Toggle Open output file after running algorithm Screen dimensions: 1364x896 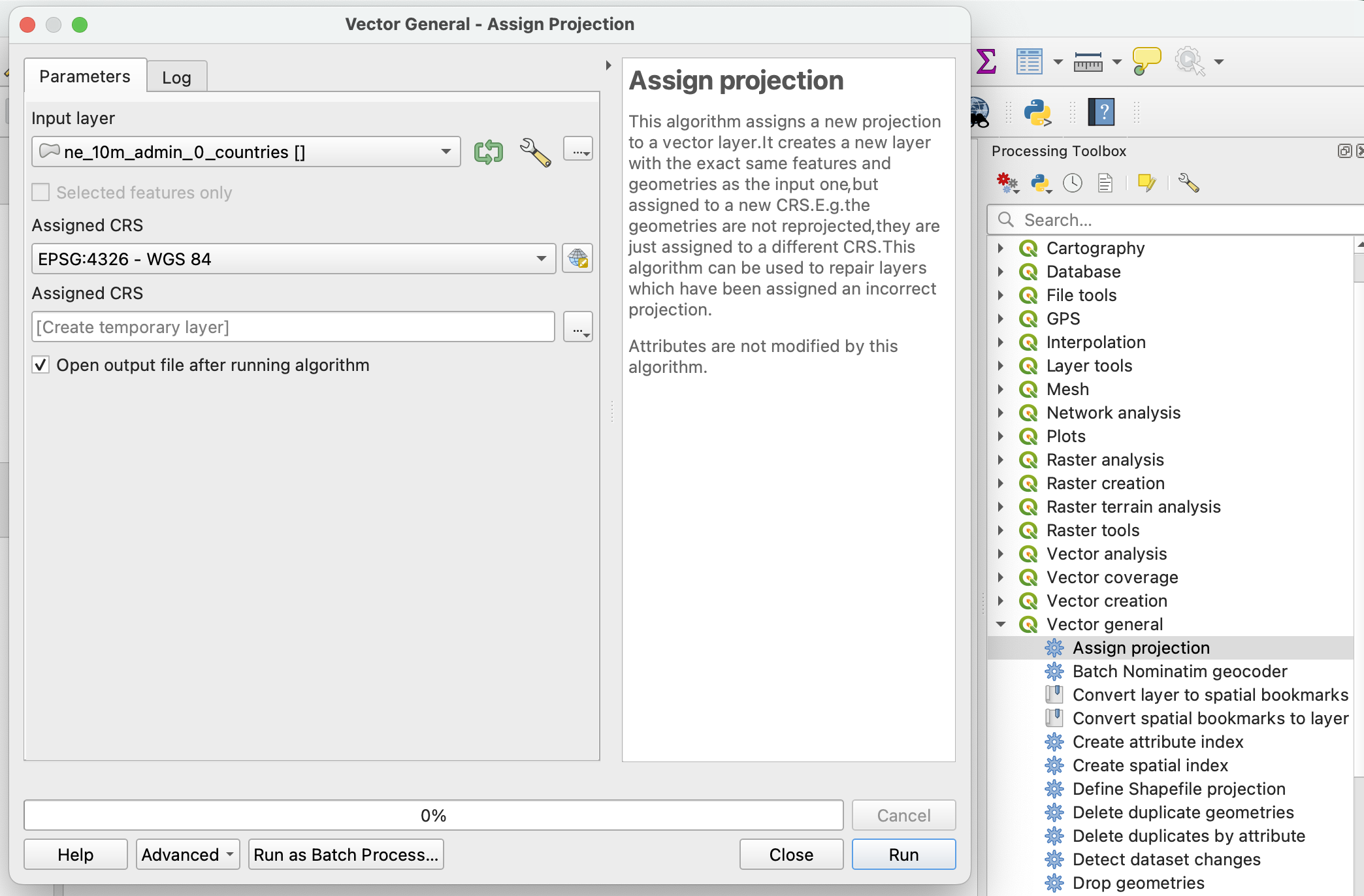[x=41, y=365]
